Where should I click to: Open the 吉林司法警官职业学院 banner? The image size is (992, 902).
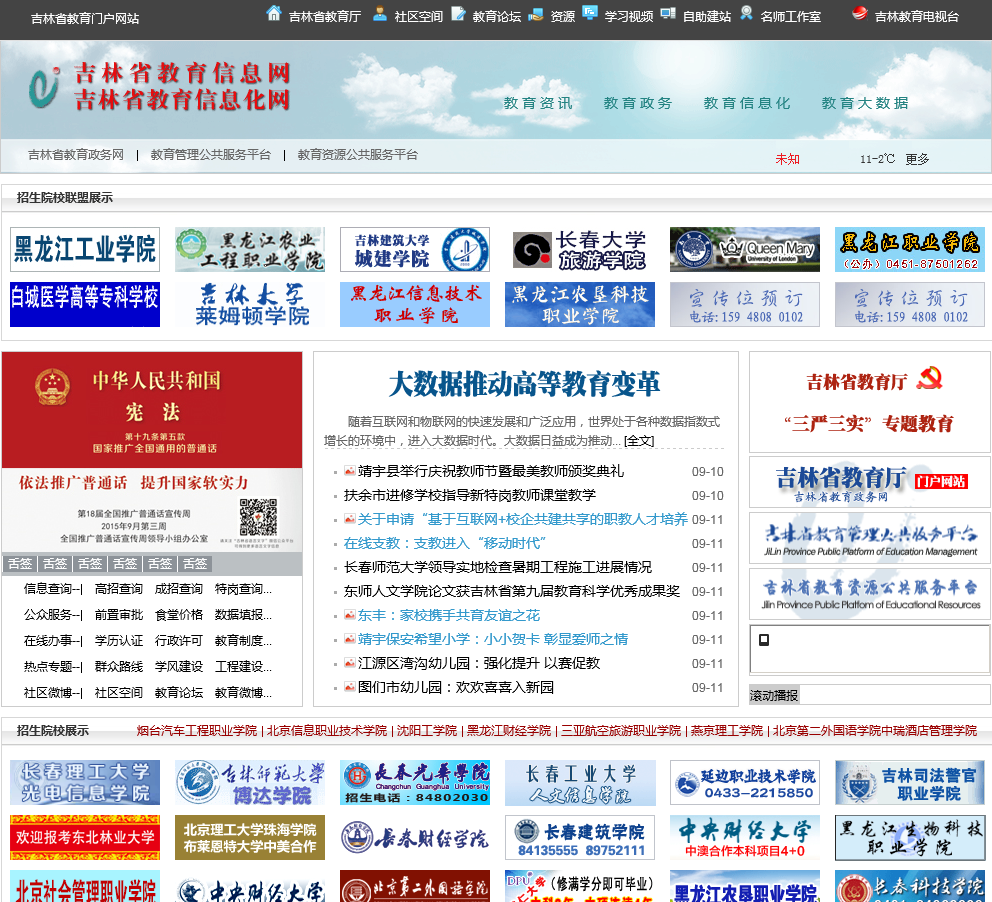click(910, 782)
